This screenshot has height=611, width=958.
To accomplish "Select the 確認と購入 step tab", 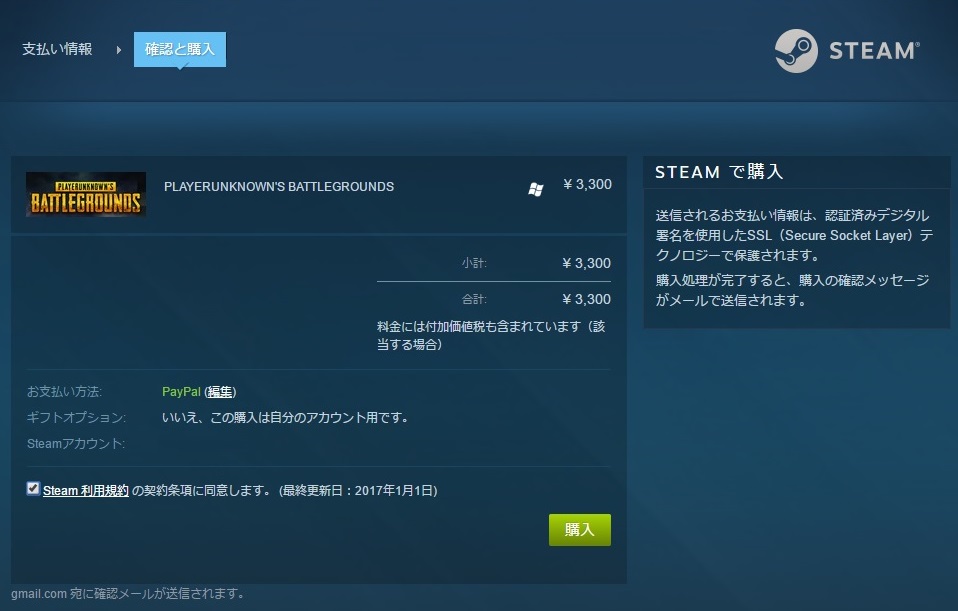I will point(180,49).
